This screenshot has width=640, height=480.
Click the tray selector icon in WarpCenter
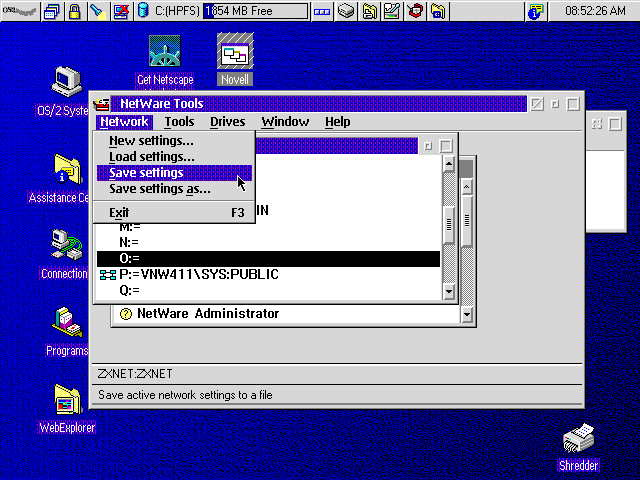point(322,11)
